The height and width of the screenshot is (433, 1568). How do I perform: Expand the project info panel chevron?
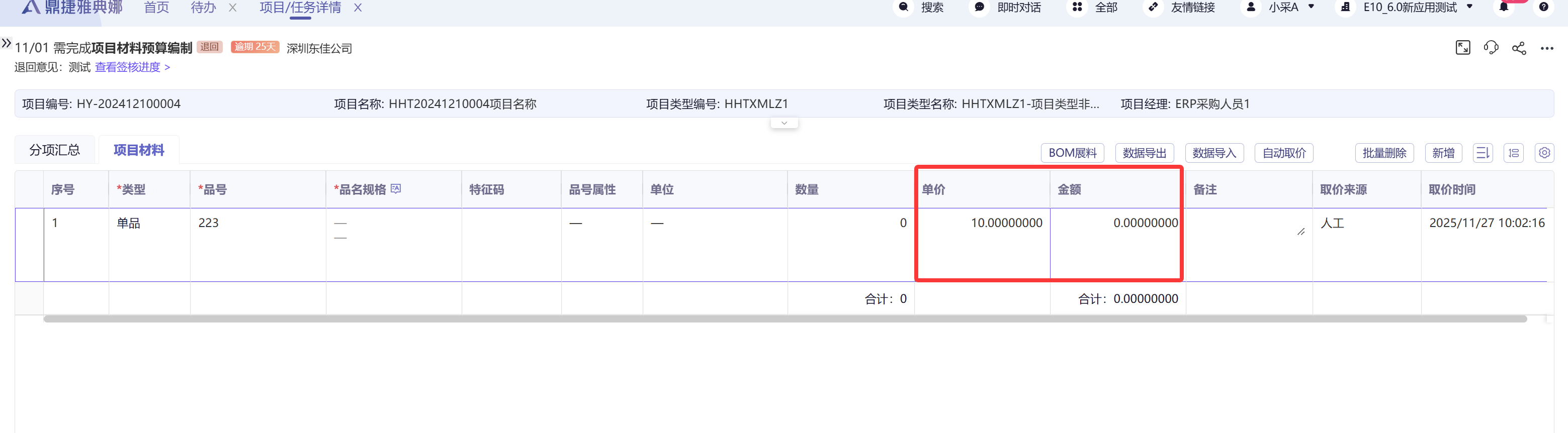click(784, 123)
